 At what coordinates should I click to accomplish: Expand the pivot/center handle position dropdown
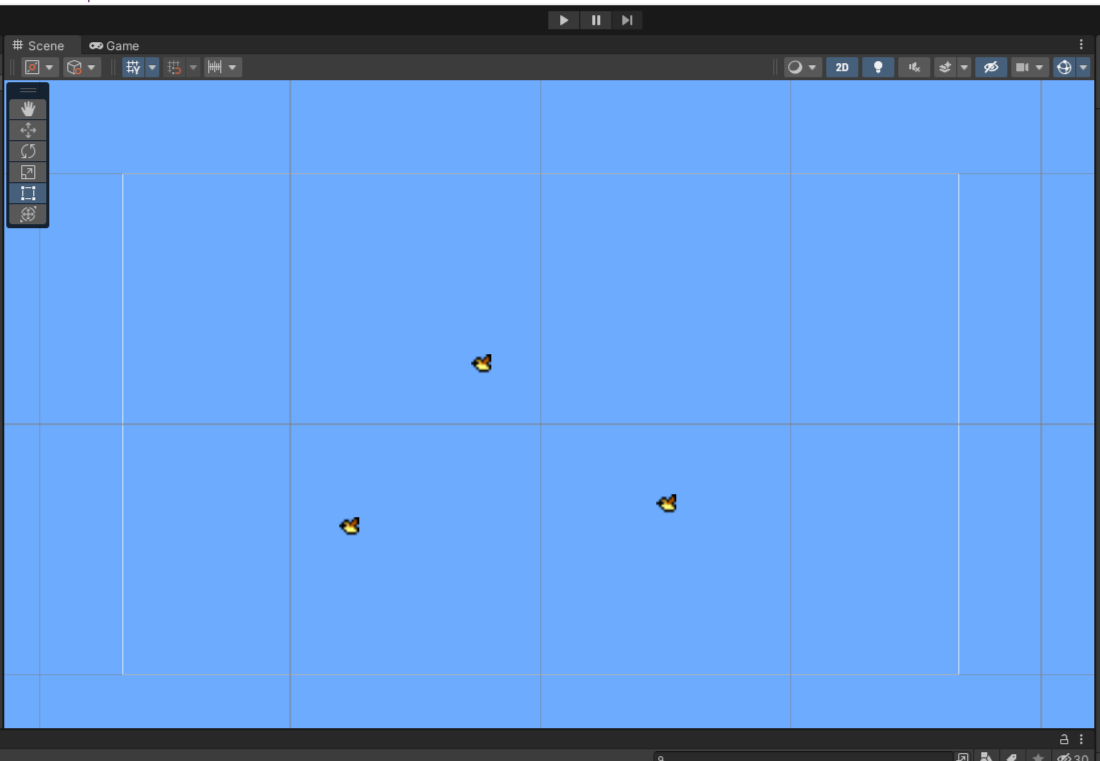click(x=49, y=67)
